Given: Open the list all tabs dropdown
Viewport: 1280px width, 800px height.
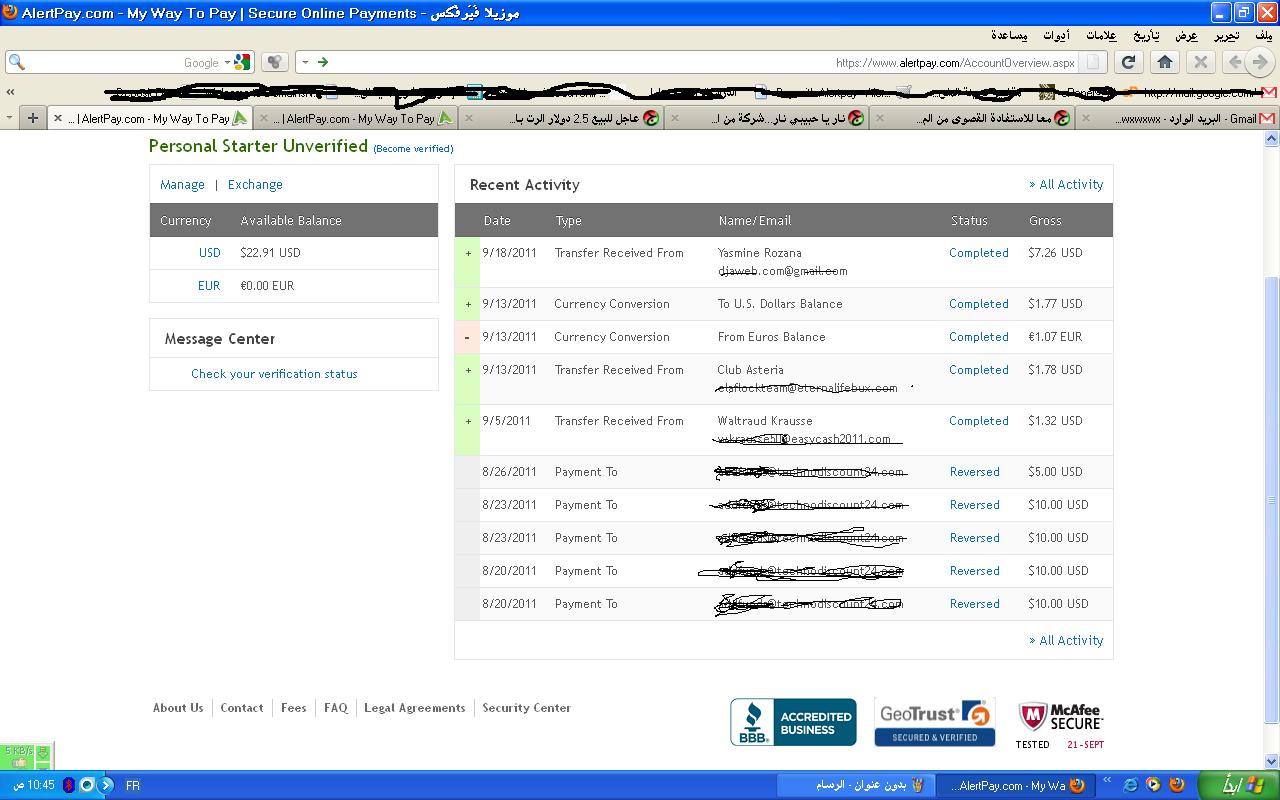Looking at the screenshot, I should [10, 118].
